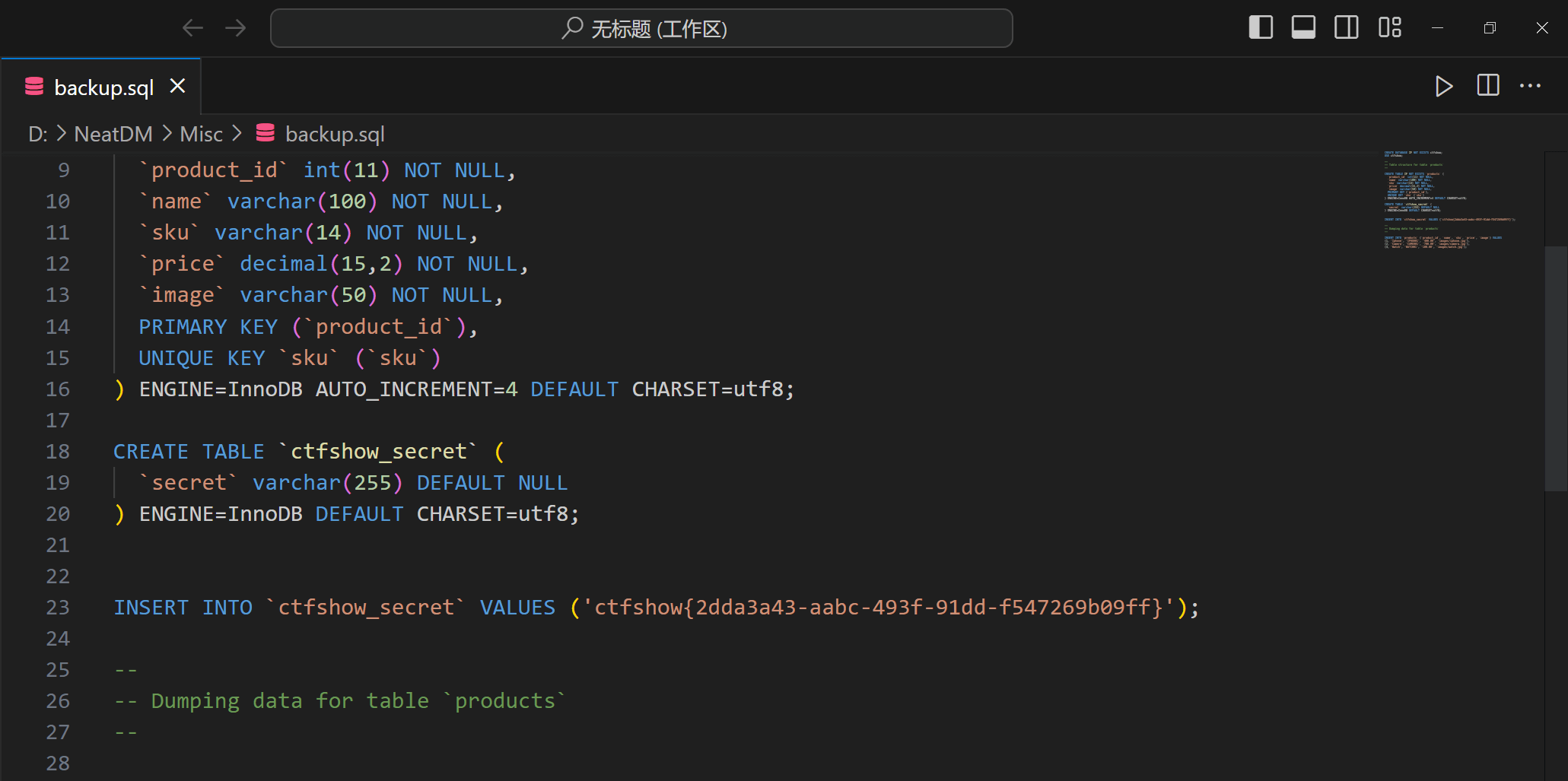The height and width of the screenshot is (781, 1568).
Task: Open the NeatDM breadcrumb folder
Action: (113, 135)
